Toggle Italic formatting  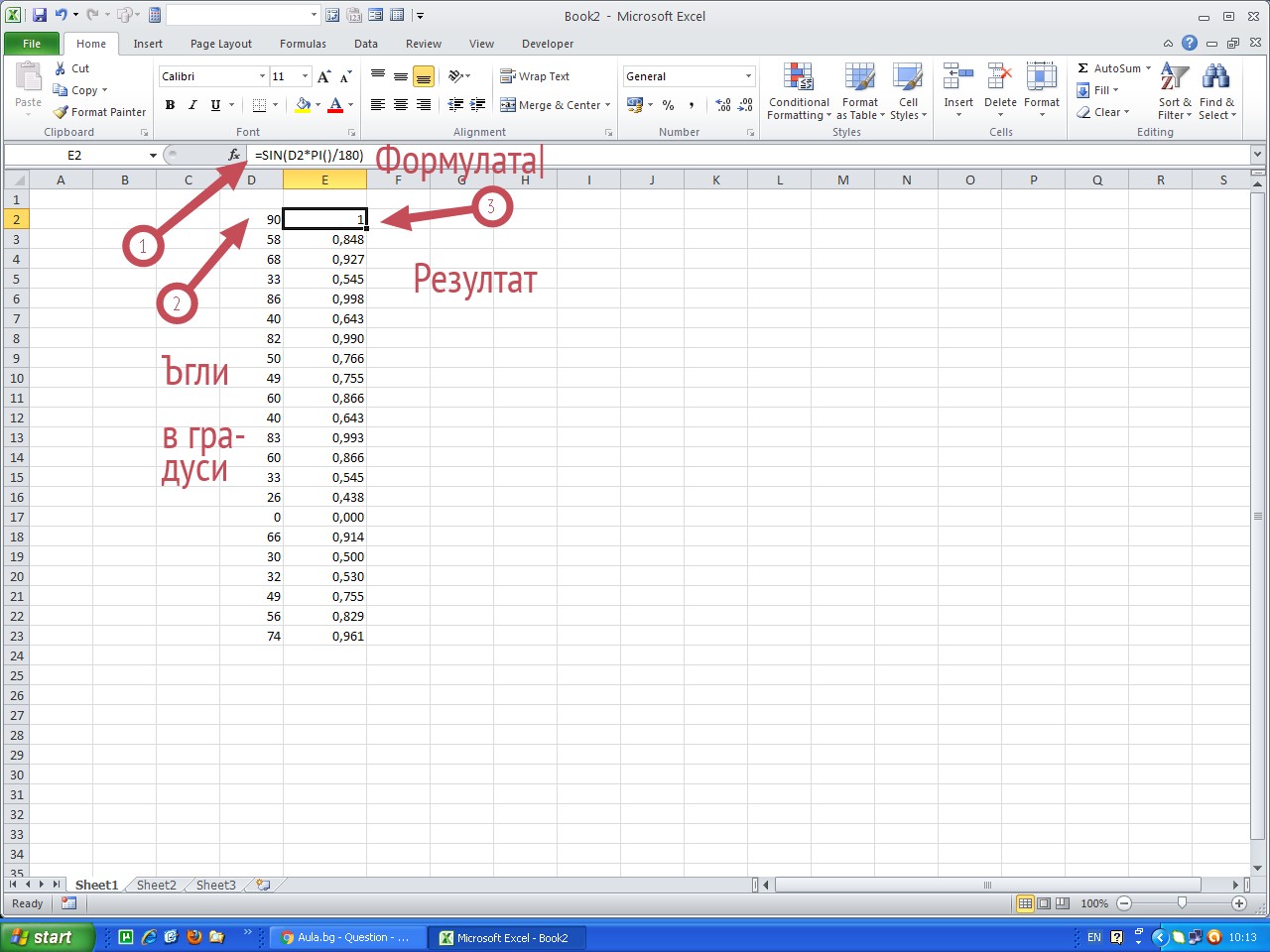(192, 105)
